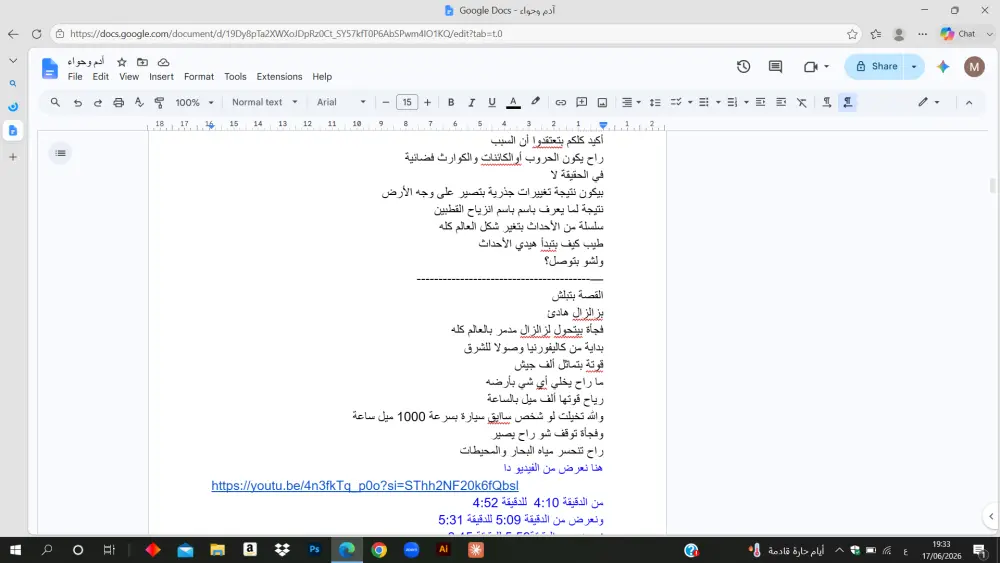Open version history clock icon

click(743, 66)
